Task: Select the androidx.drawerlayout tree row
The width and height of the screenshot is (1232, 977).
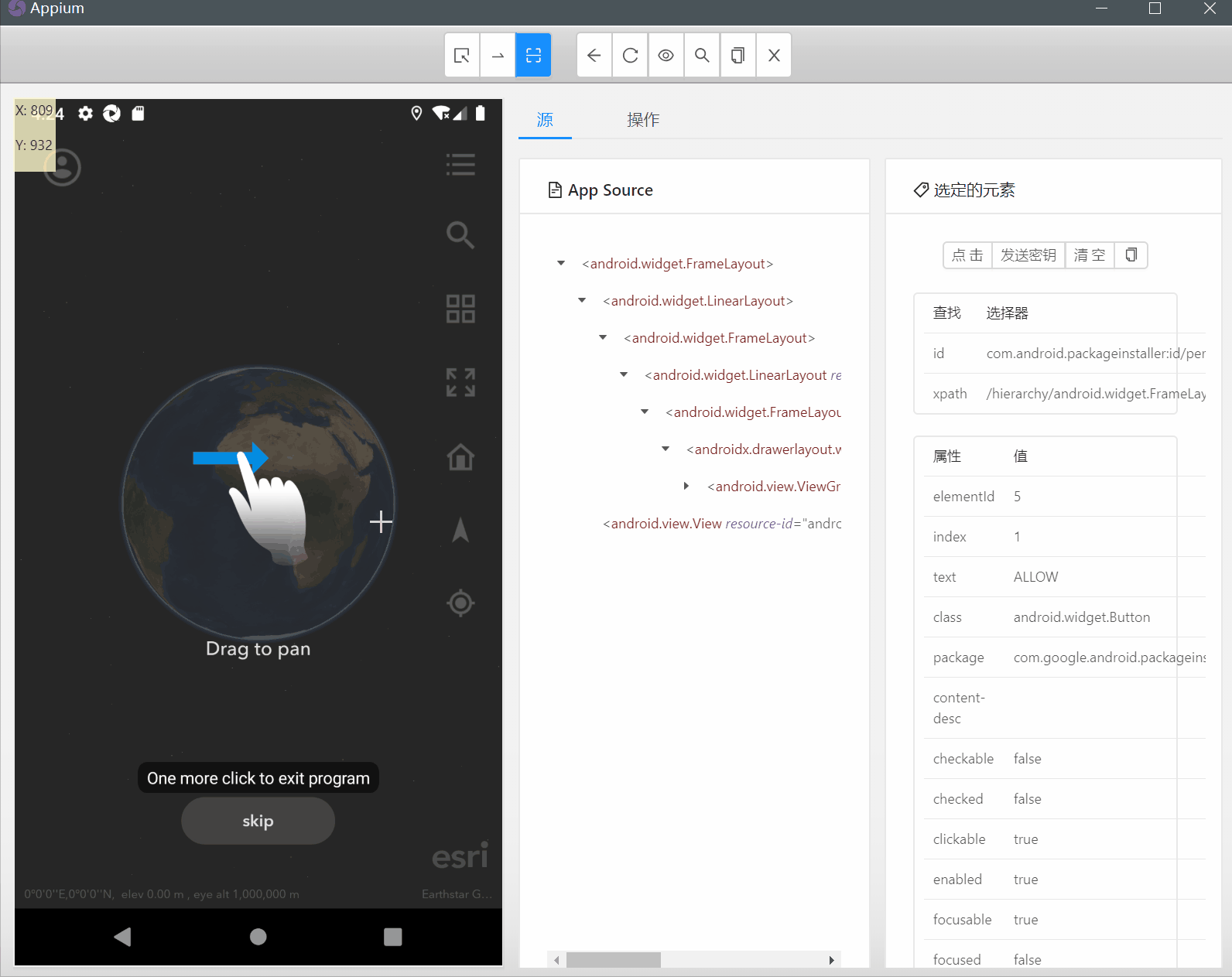Action: (764, 449)
